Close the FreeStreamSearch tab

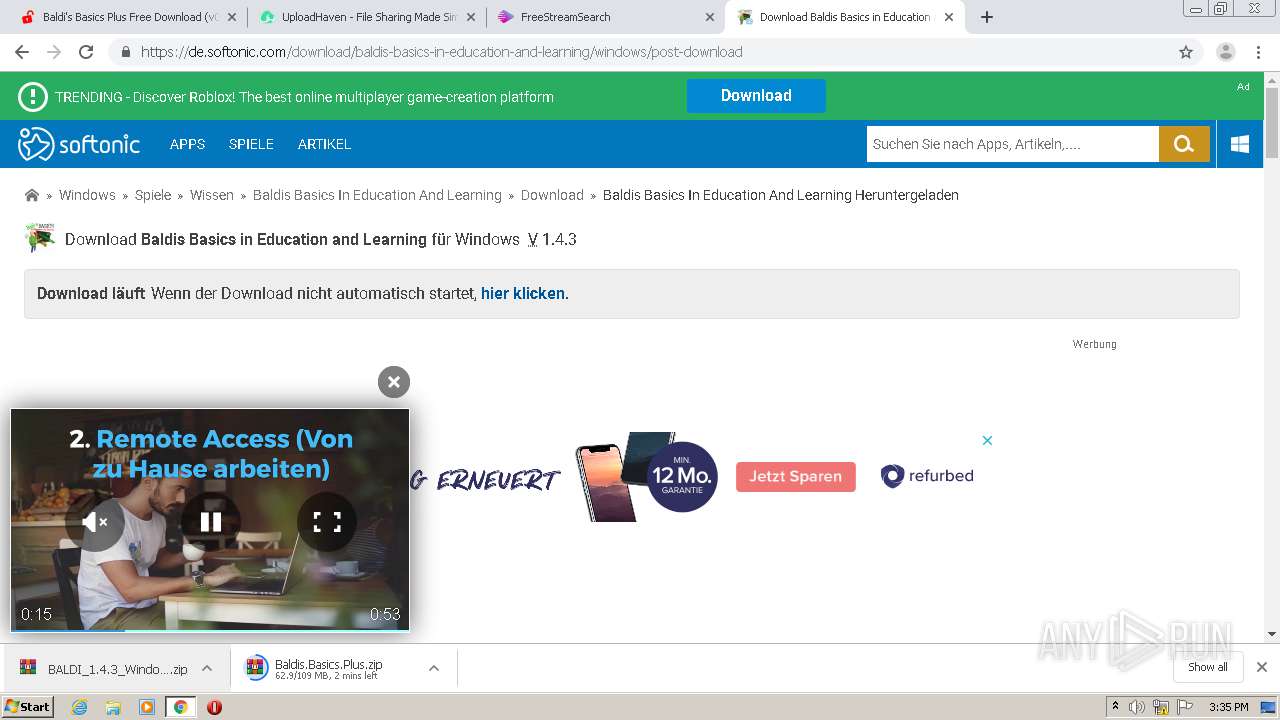pos(710,17)
